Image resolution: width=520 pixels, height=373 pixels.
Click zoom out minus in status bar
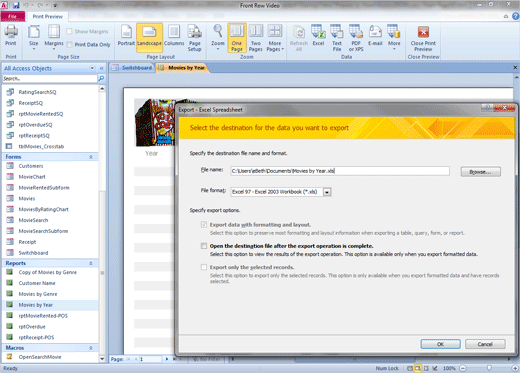coord(463,368)
